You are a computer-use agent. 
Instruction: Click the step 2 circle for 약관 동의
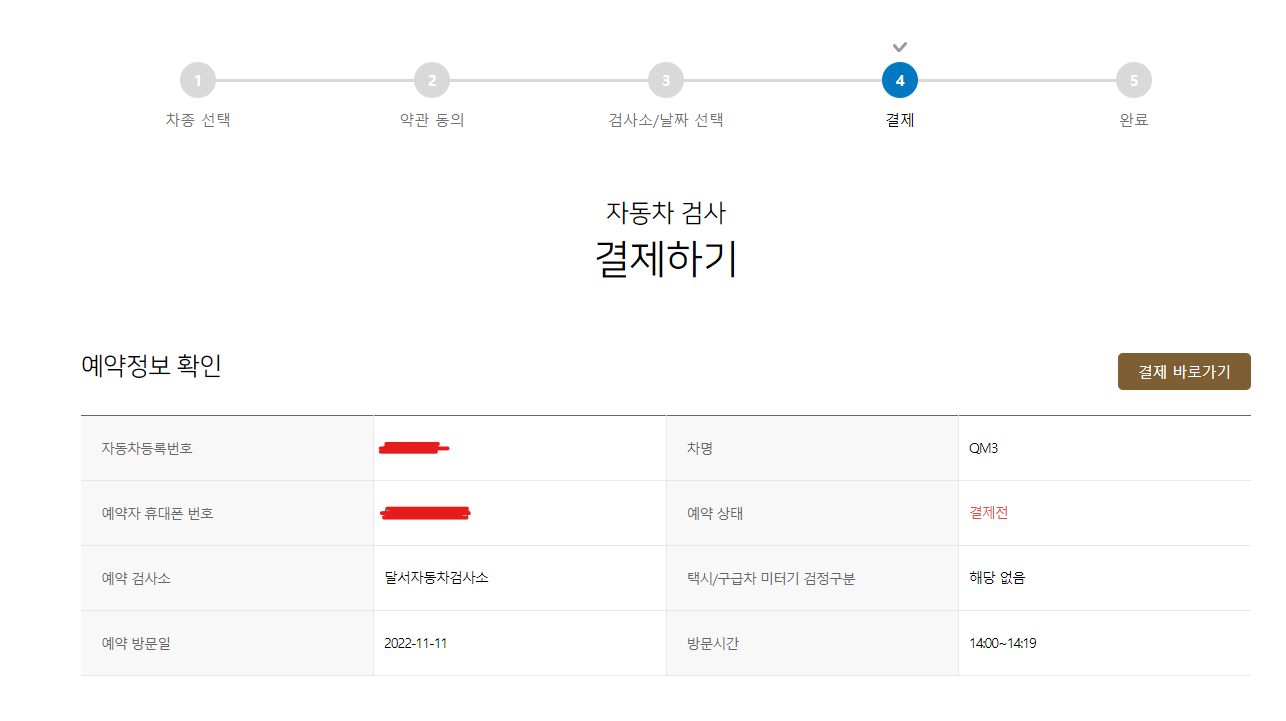click(431, 80)
